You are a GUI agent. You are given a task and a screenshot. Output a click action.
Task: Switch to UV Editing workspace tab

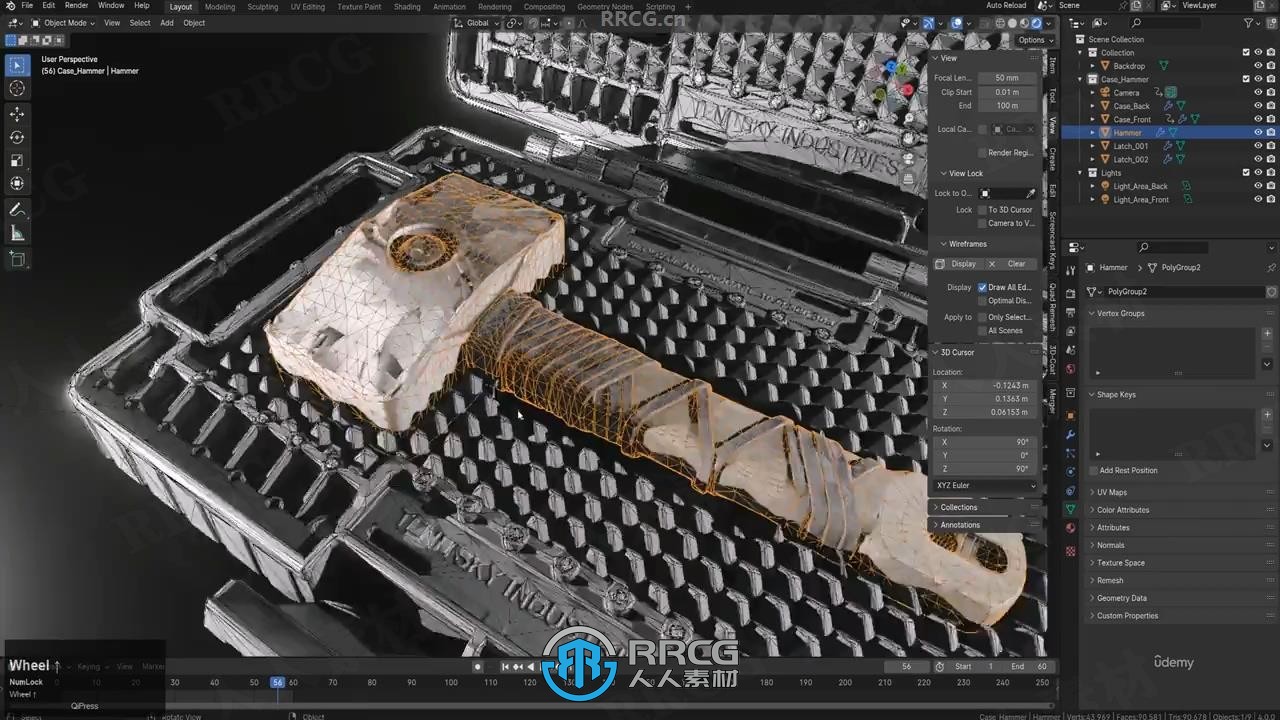coord(307,7)
